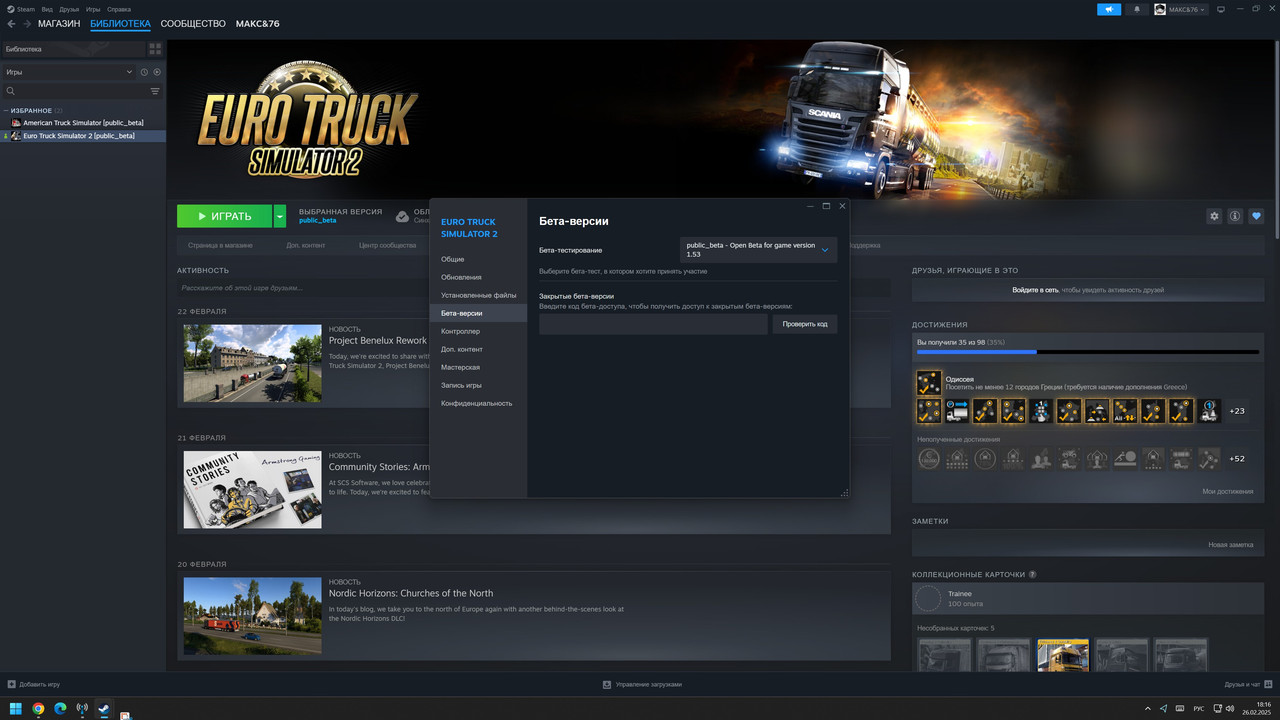Open the Odyssey achievement icon
Screen dimensions: 1280x720
pos(929,381)
